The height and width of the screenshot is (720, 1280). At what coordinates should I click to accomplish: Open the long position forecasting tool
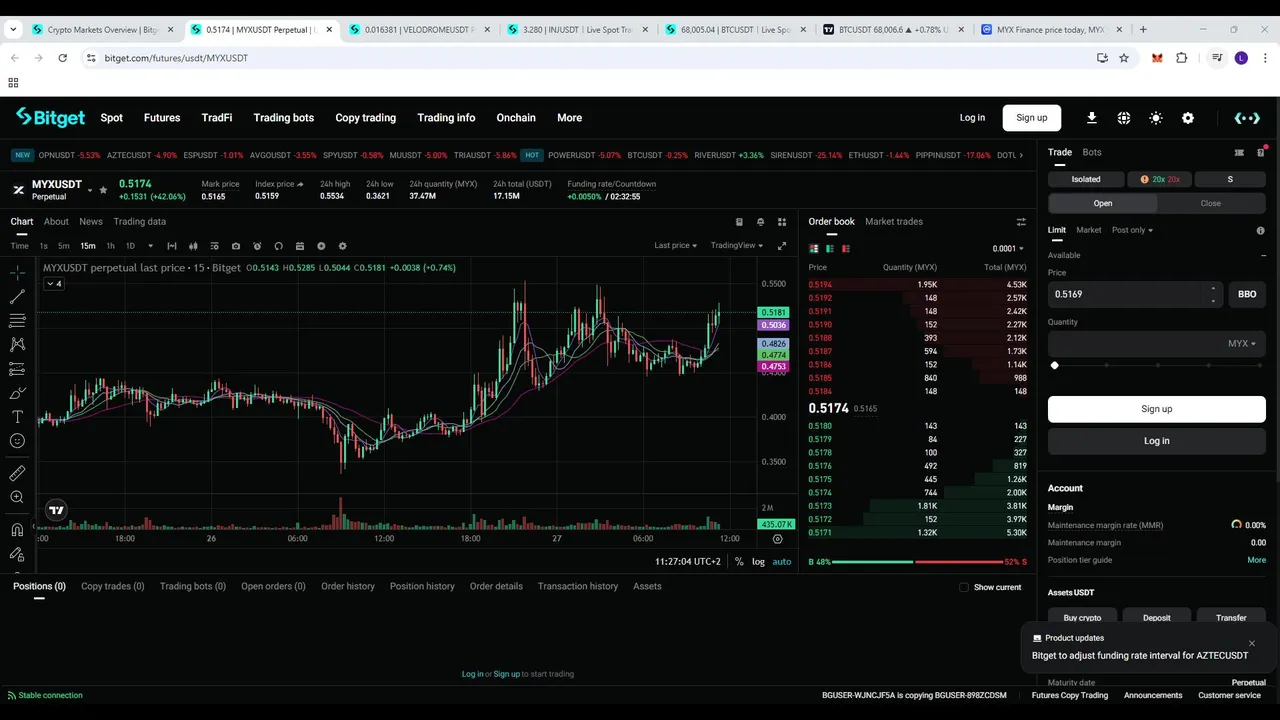point(17,369)
